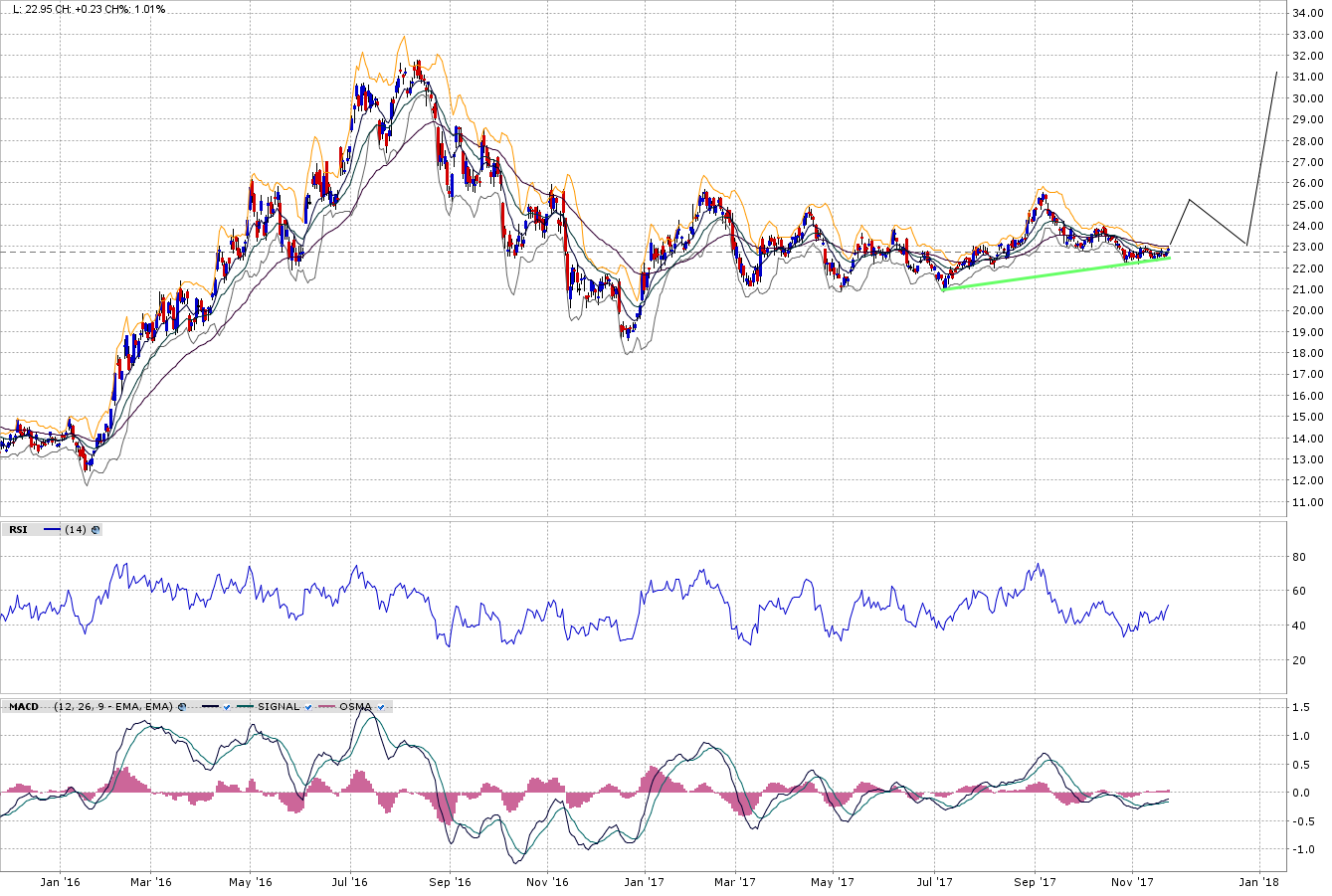This screenshot has height=896, width=1332.
Task: Click the SIGNAL legend label
Action: point(279,707)
